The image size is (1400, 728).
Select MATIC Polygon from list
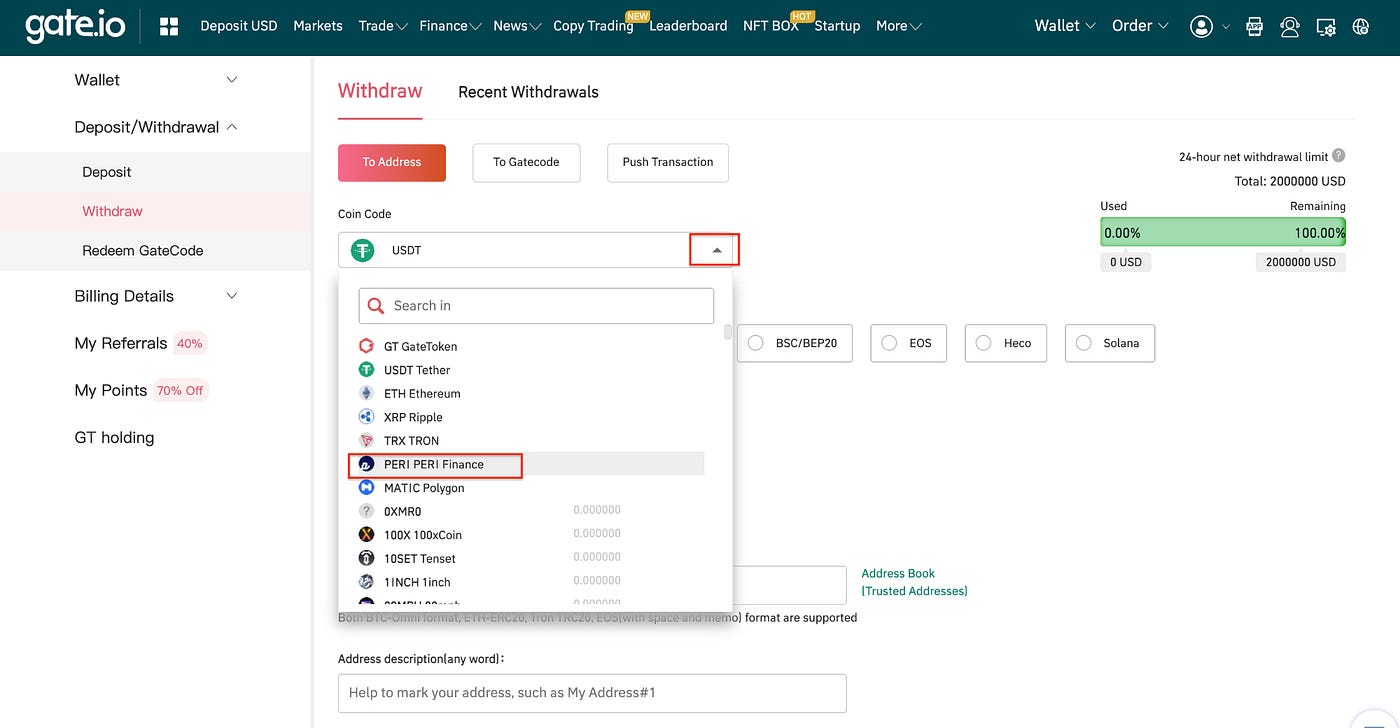pos(531,488)
